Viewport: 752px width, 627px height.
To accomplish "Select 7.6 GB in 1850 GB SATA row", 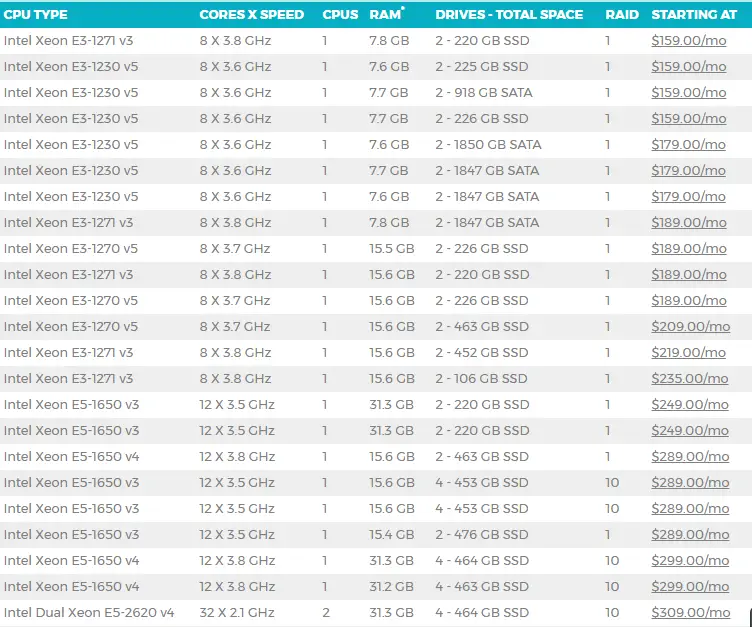I will 389,144.
